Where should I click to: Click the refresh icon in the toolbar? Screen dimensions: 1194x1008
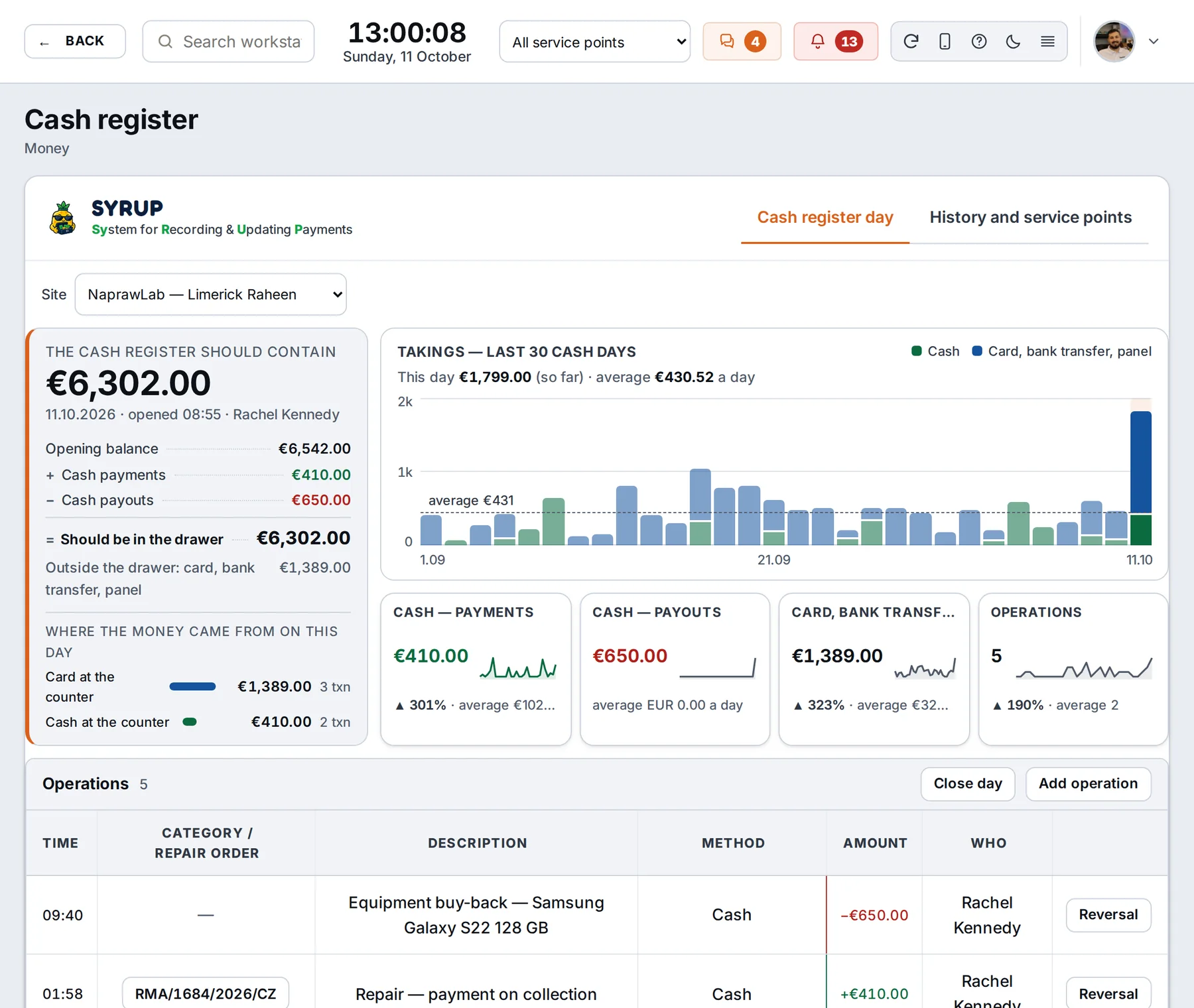911,41
